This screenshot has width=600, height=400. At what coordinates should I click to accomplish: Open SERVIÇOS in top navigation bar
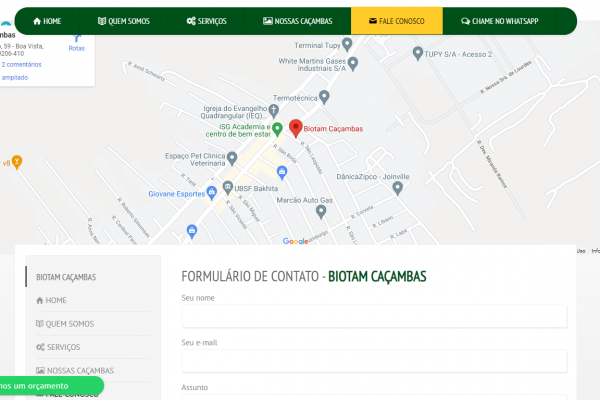(x=207, y=21)
